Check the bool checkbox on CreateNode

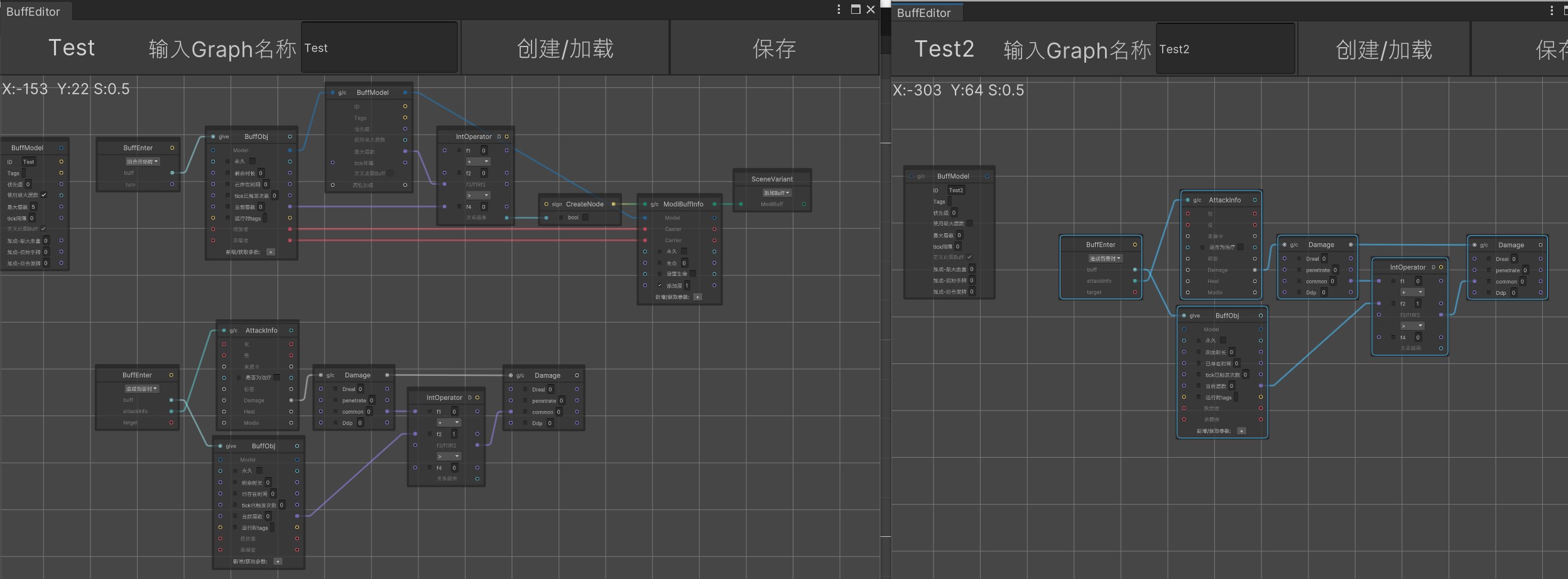[585, 217]
